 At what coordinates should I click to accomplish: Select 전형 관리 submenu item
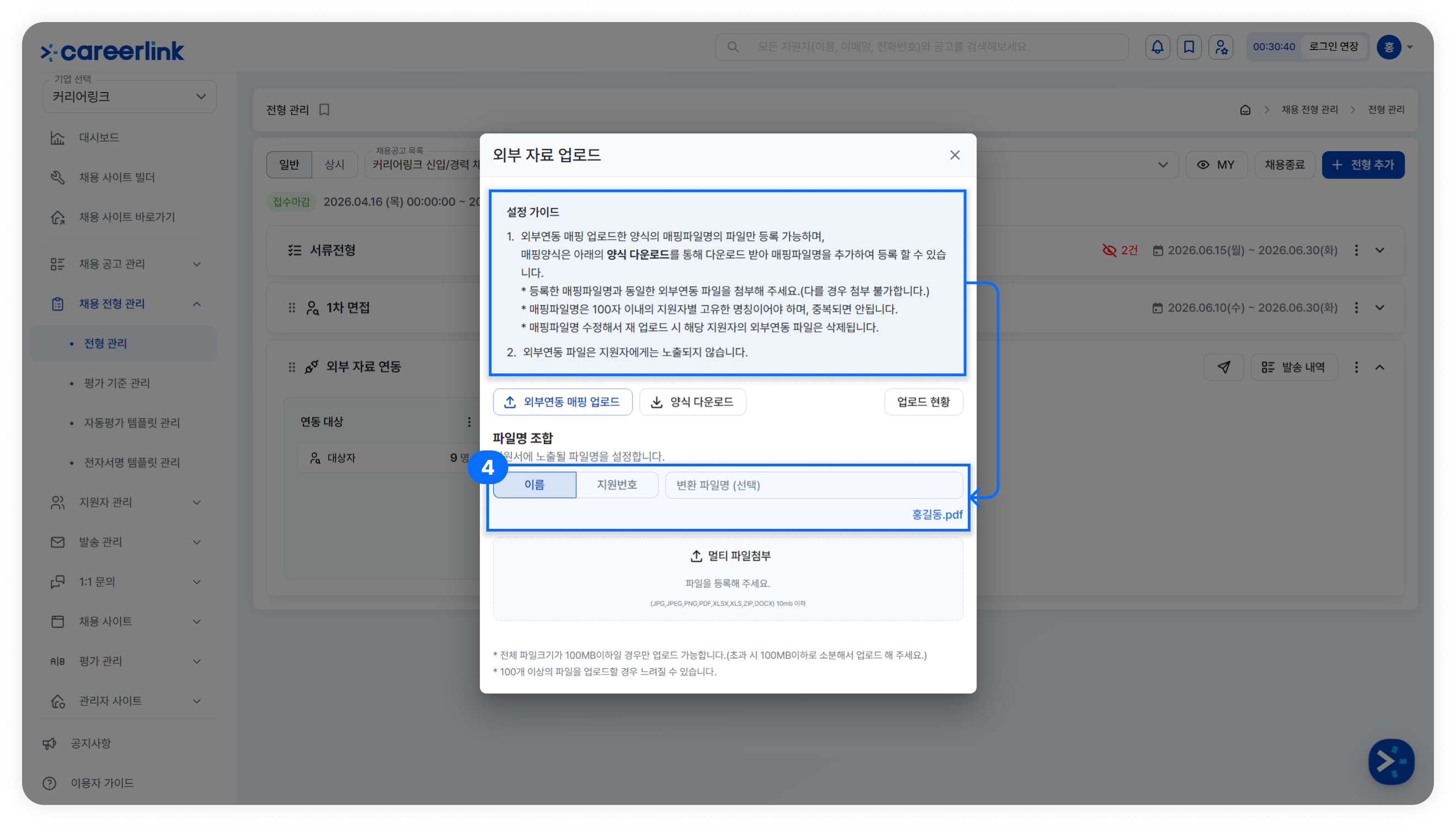(x=124, y=343)
